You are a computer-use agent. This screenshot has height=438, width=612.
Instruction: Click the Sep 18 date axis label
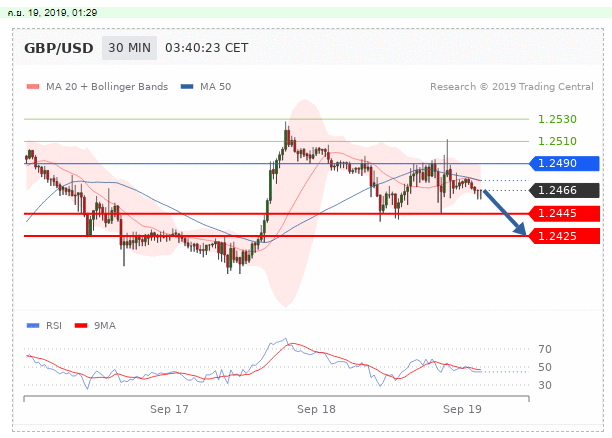coord(316,409)
